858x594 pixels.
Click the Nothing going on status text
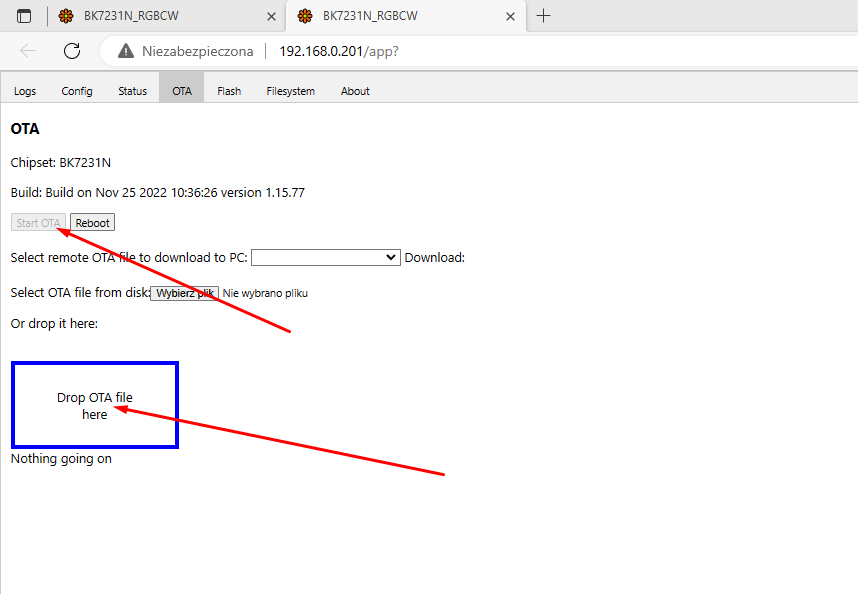(x=61, y=458)
